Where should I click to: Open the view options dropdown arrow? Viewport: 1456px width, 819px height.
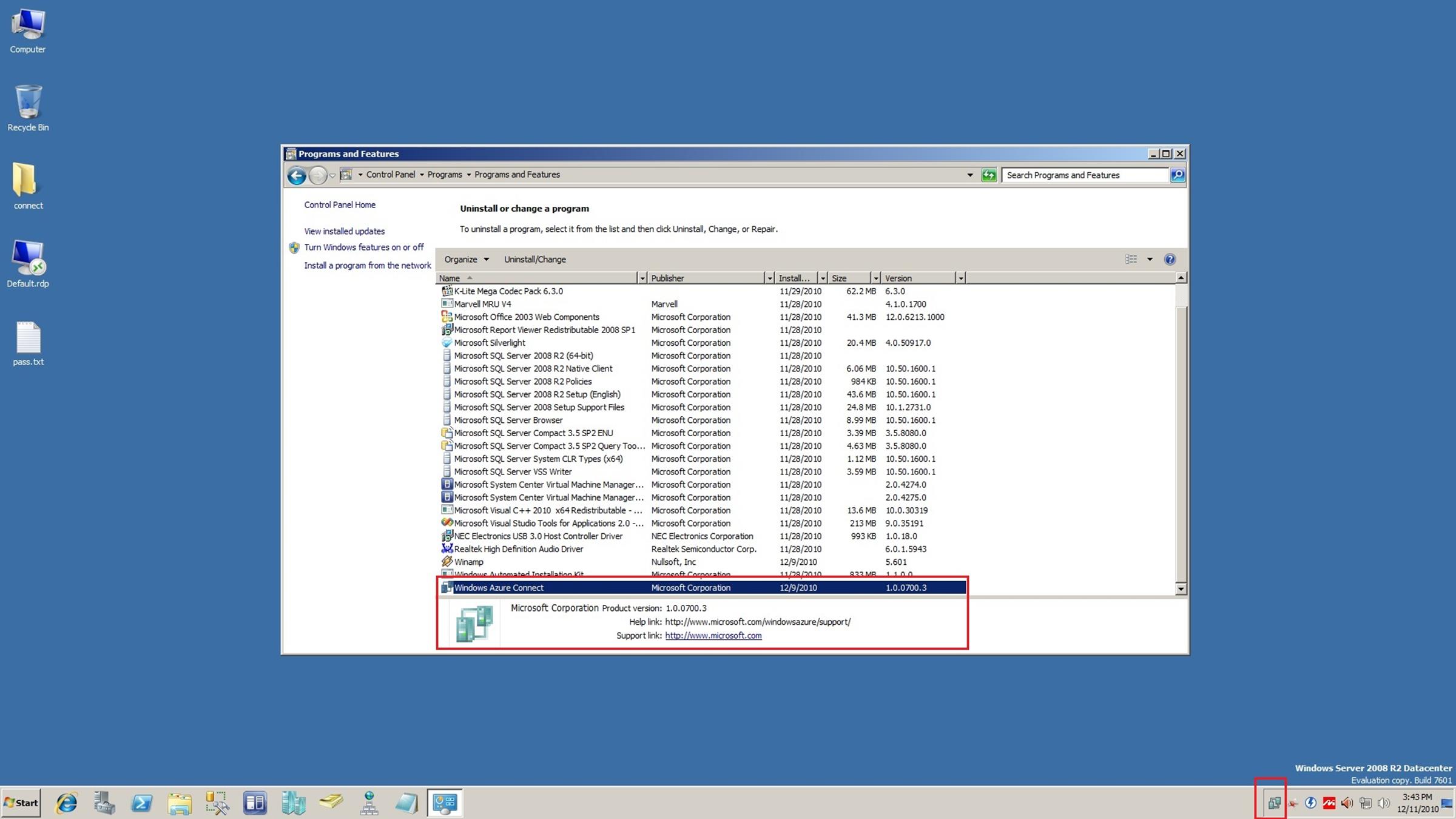click(x=1150, y=260)
